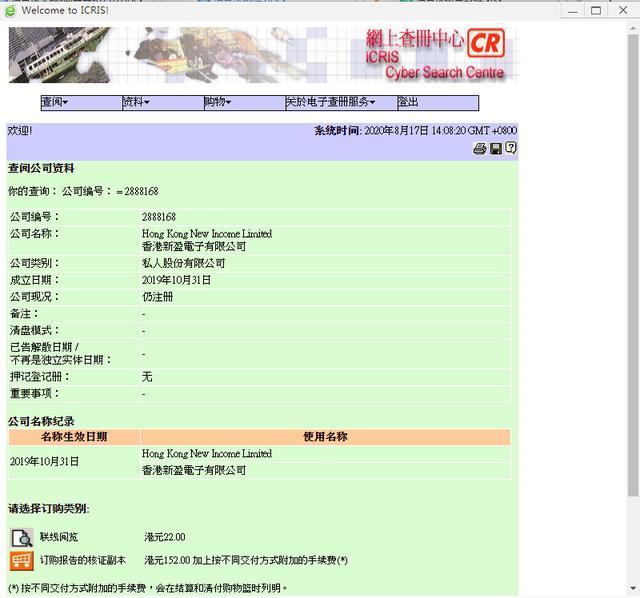Click the scrollbar down arrow
Viewport: 640px width, 598px height.
click(x=633, y=588)
